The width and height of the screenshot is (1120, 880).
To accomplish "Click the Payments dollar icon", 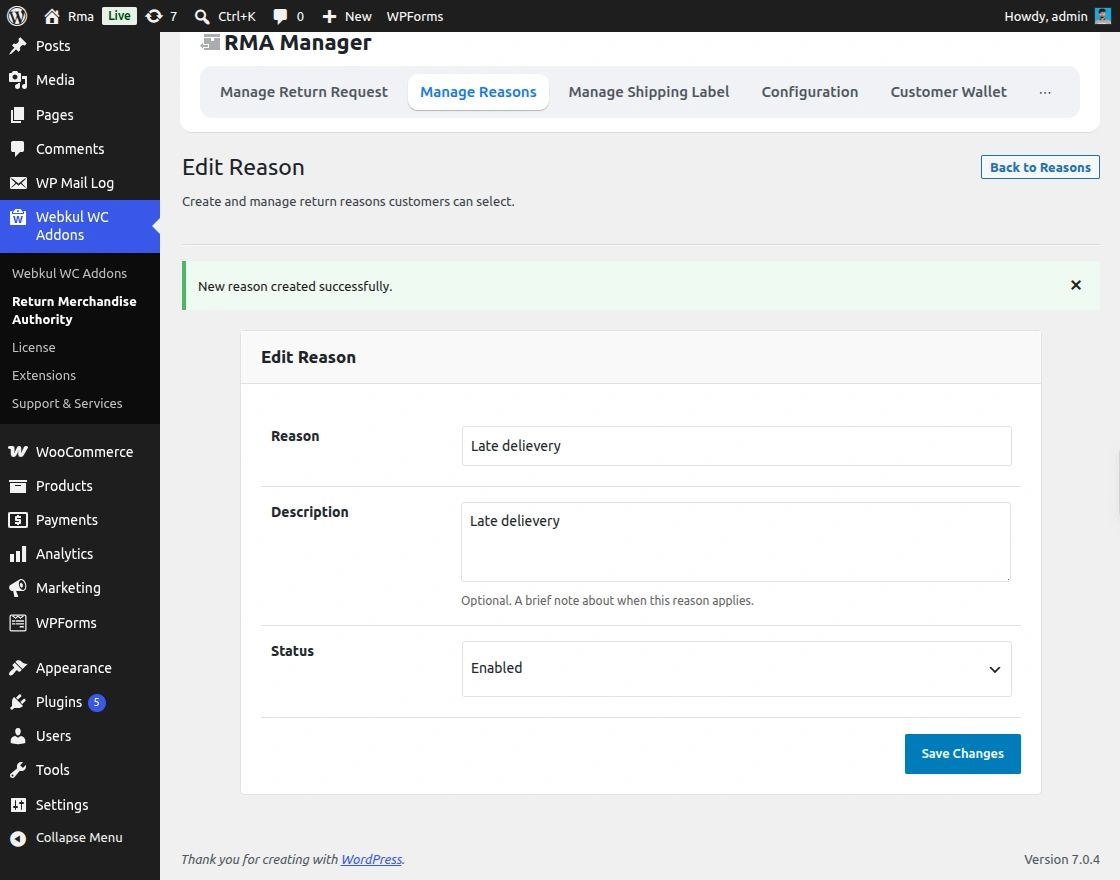I will click(18, 520).
